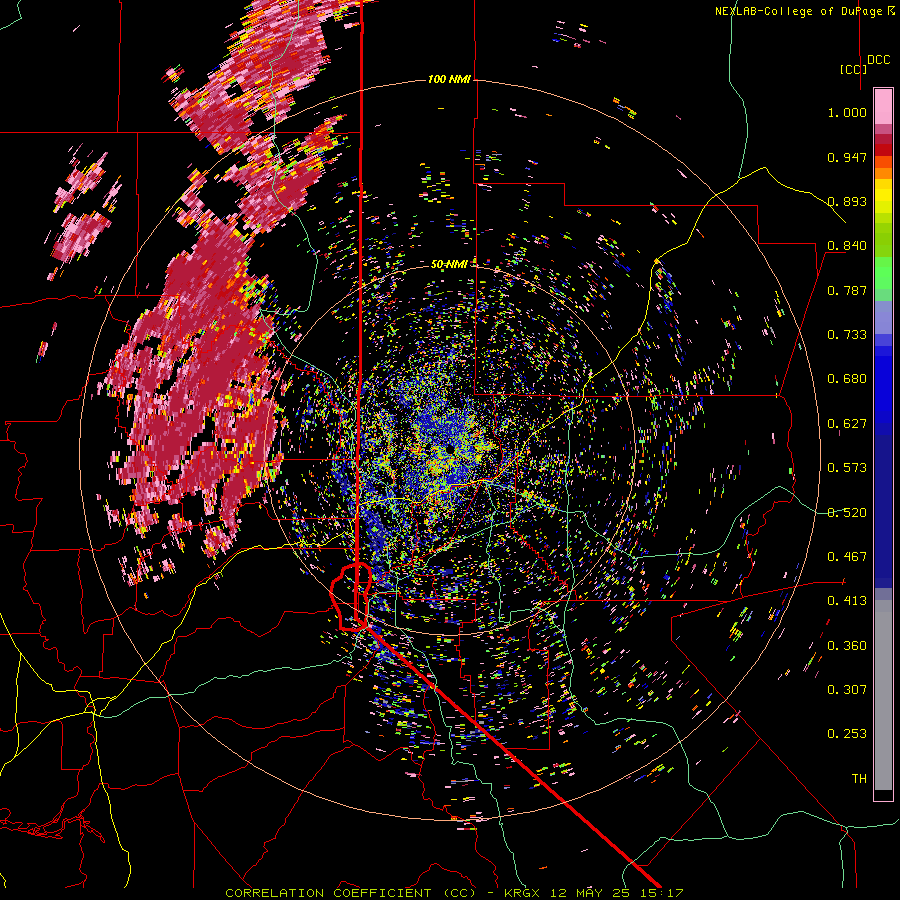The image size is (900, 900).
Task: Click the 'KRGX' station identifier
Action: (523, 893)
